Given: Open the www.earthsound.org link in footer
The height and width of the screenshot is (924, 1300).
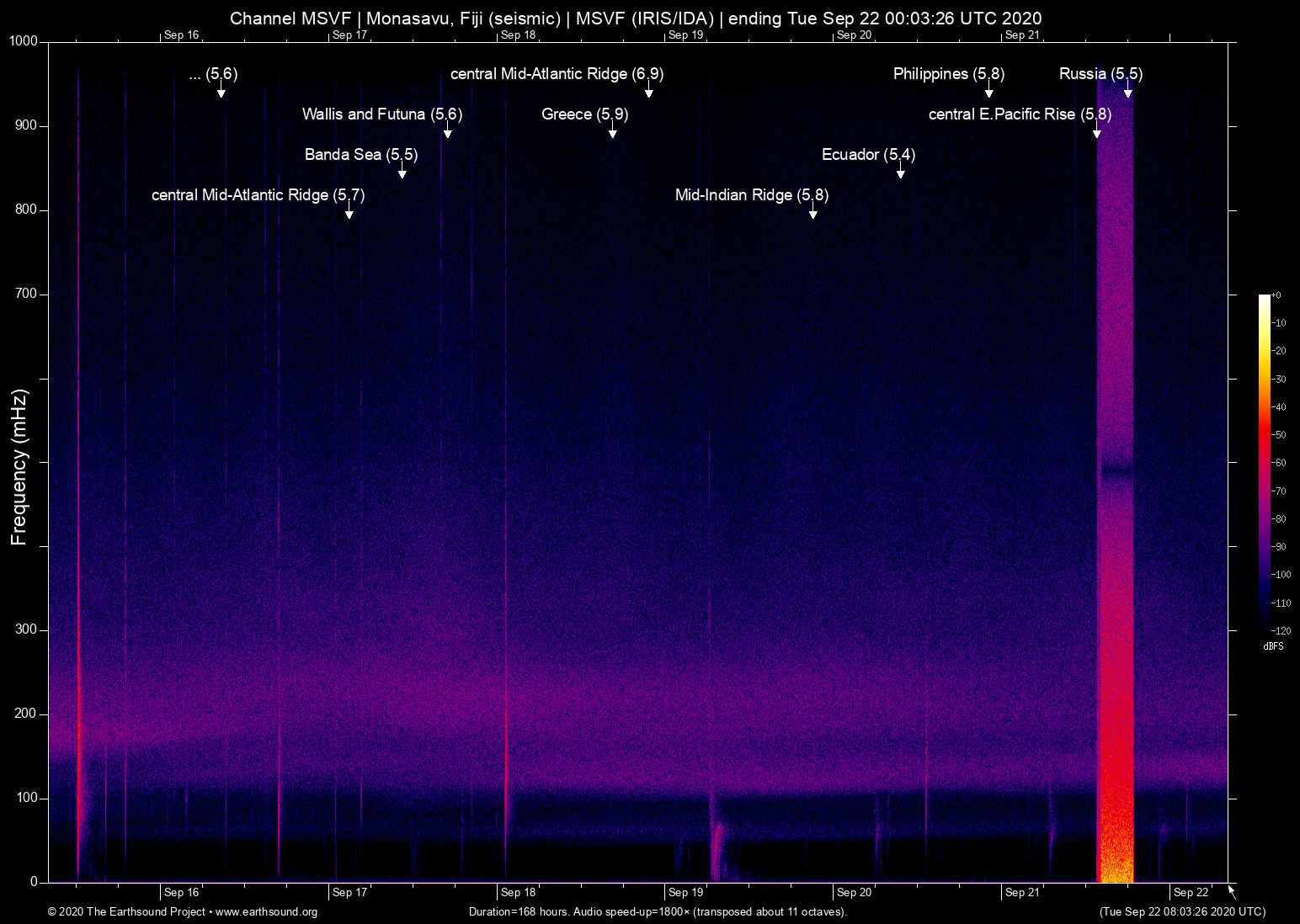Looking at the screenshot, I should click(266, 912).
